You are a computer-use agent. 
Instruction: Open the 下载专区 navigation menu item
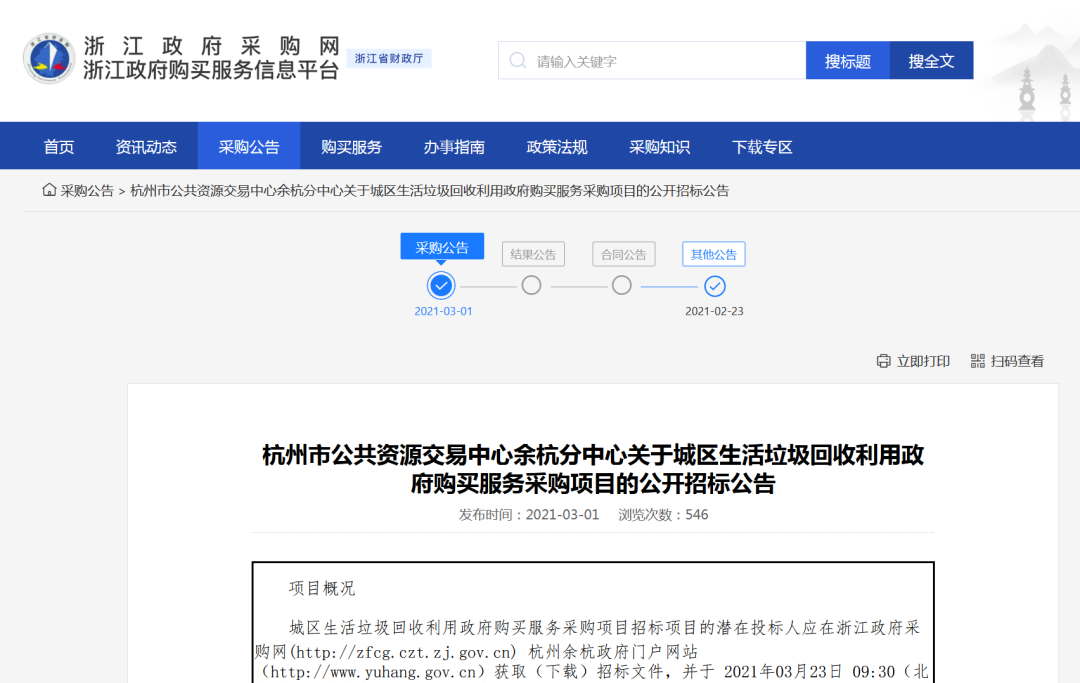tap(762, 147)
